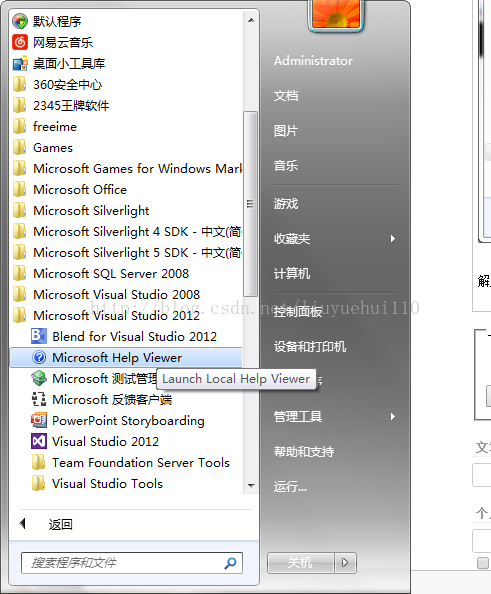Screen dimensions: 491x594
Task: Open 文档 from the Start menu
Action: (x=286, y=95)
